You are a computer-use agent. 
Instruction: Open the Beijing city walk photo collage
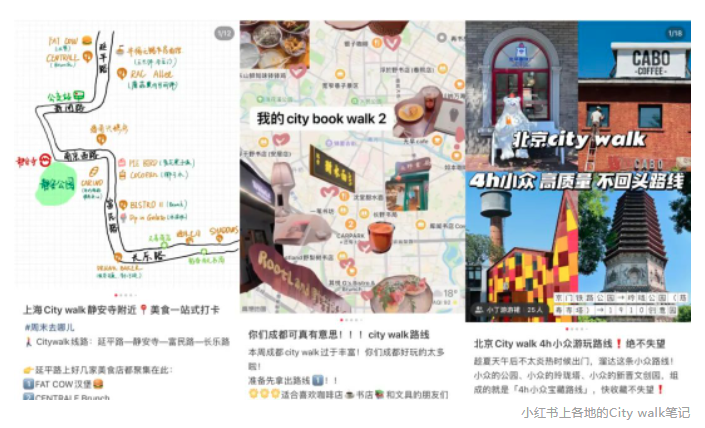[578, 171]
